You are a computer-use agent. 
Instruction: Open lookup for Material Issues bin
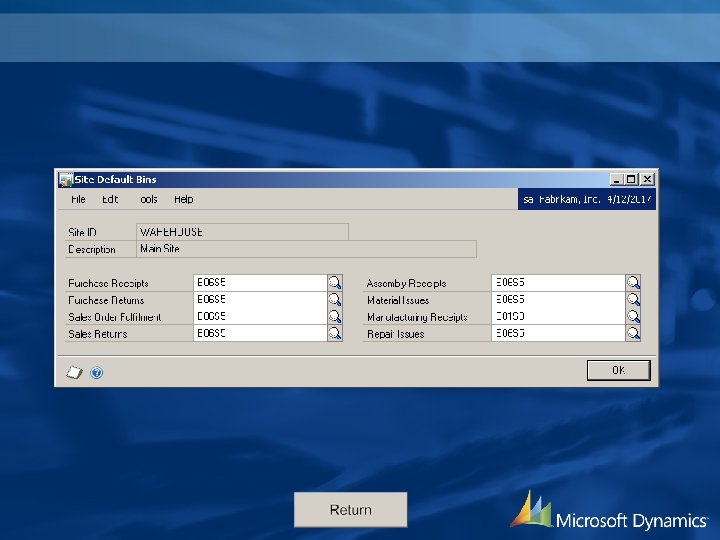pos(633,299)
